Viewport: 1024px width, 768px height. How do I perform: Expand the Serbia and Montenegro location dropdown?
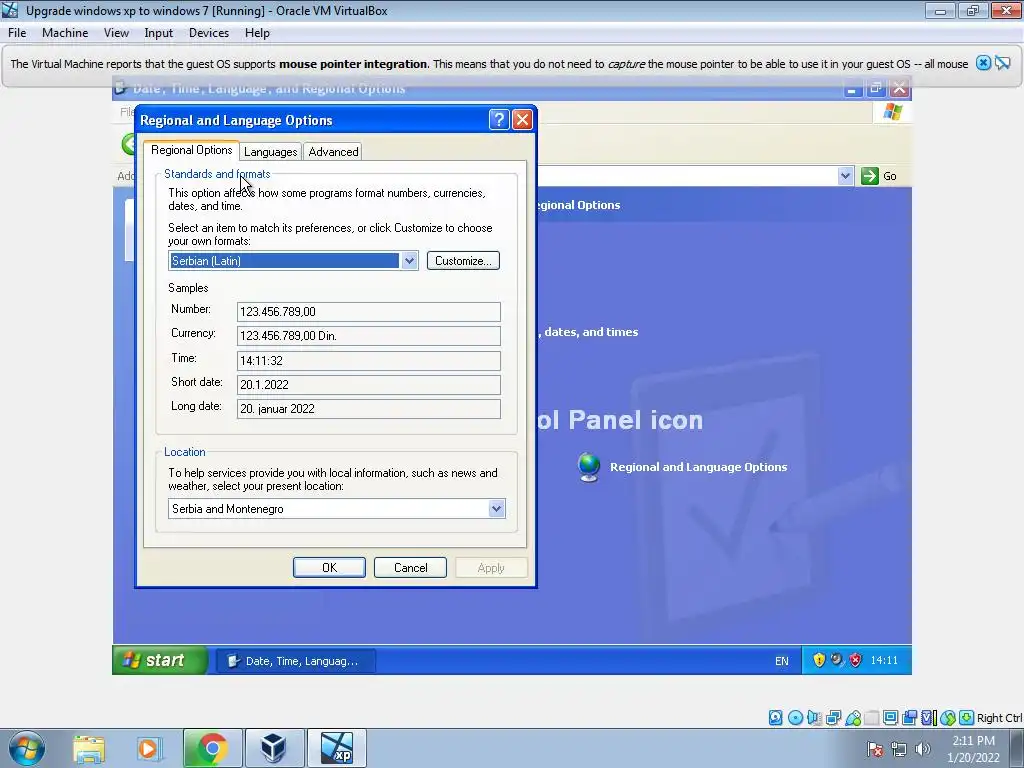pos(496,509)
